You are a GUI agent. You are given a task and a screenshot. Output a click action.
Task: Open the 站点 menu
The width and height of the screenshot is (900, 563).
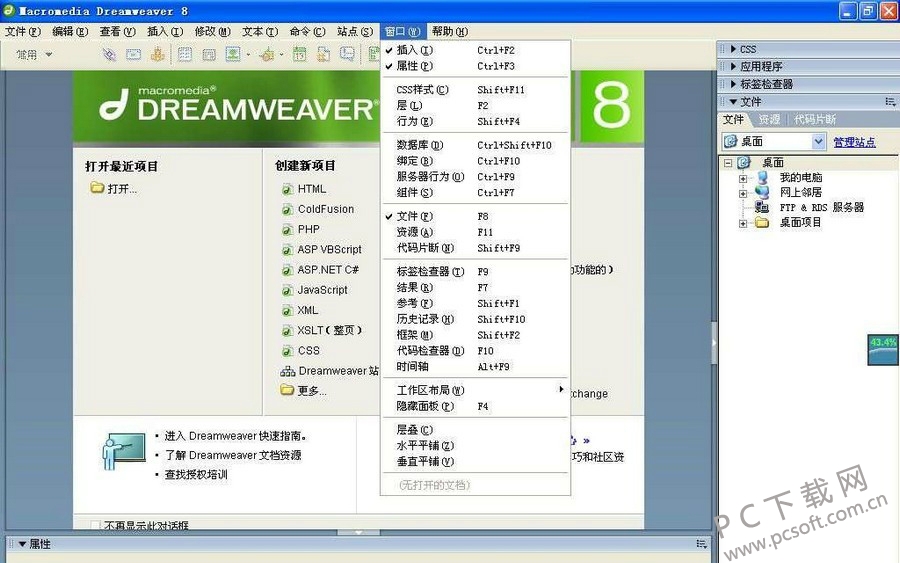coord(355,32)
